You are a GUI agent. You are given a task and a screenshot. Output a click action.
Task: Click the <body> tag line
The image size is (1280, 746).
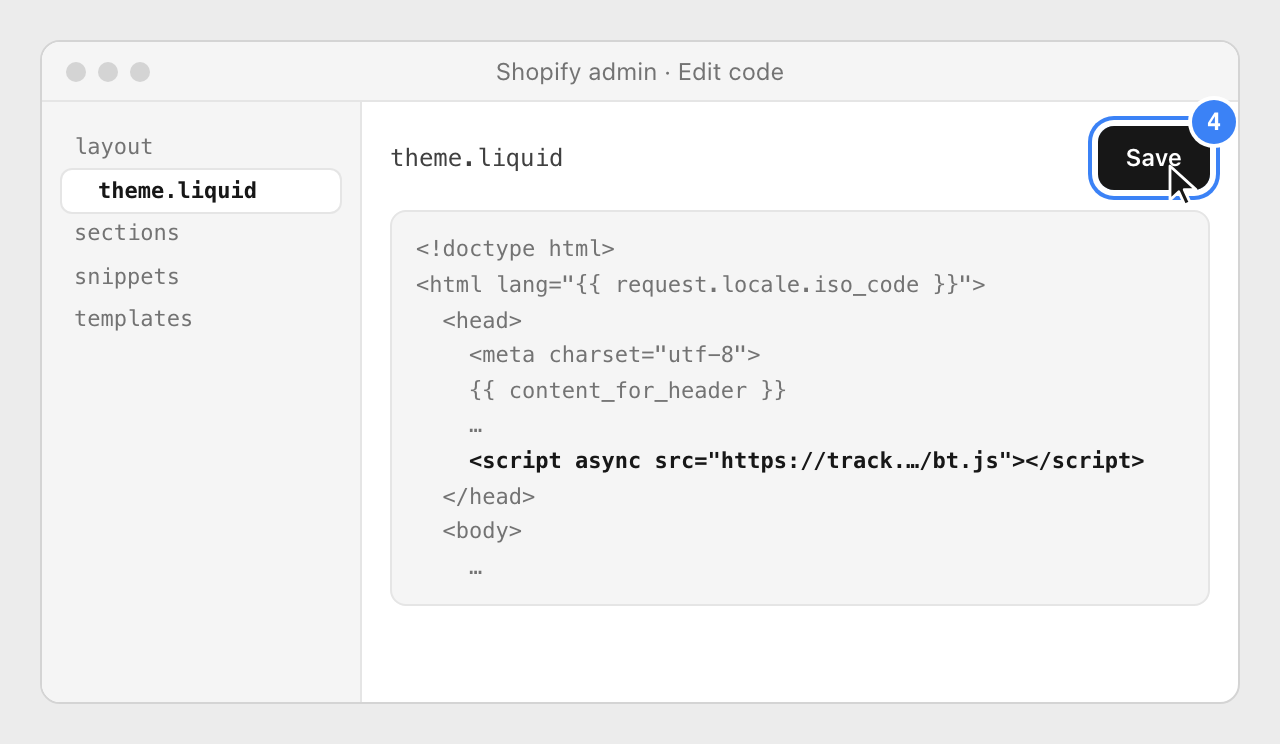click(x=482, y=531)
